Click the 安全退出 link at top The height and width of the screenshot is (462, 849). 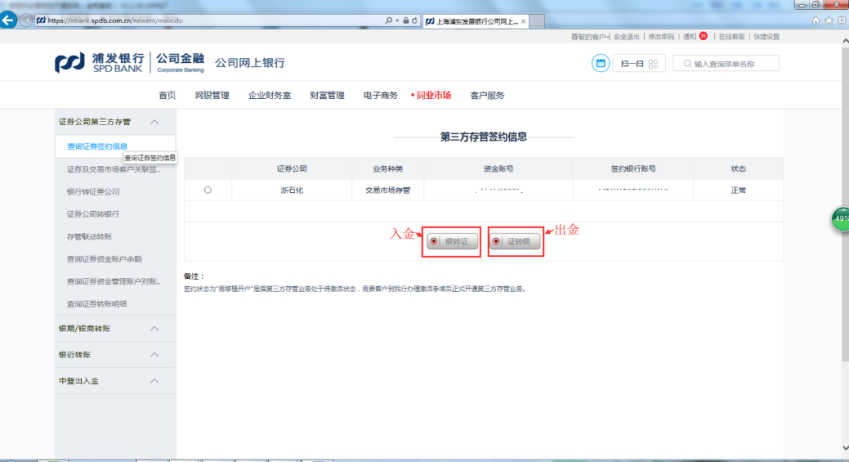coord(626,36)
